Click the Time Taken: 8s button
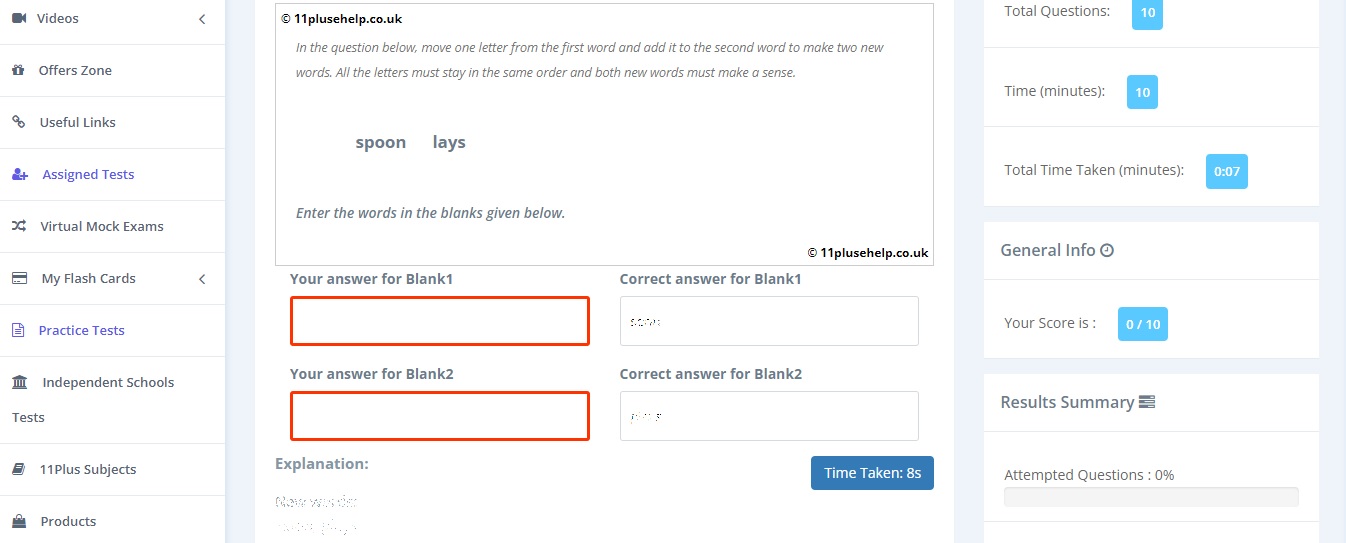The image size is (1346, 543). click(x=872, y=473)
